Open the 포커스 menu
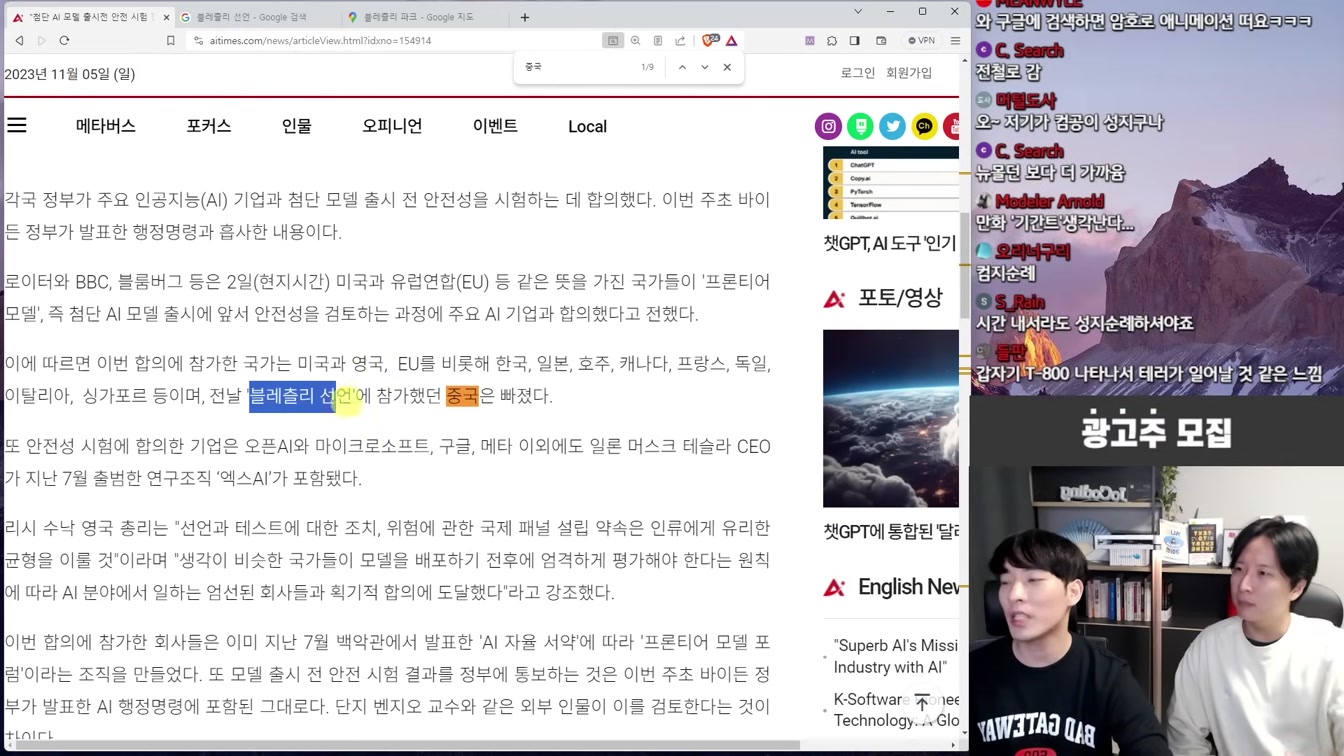Image resolution: width=1344 pixels, height=756 pixels. tap(209, 126)
